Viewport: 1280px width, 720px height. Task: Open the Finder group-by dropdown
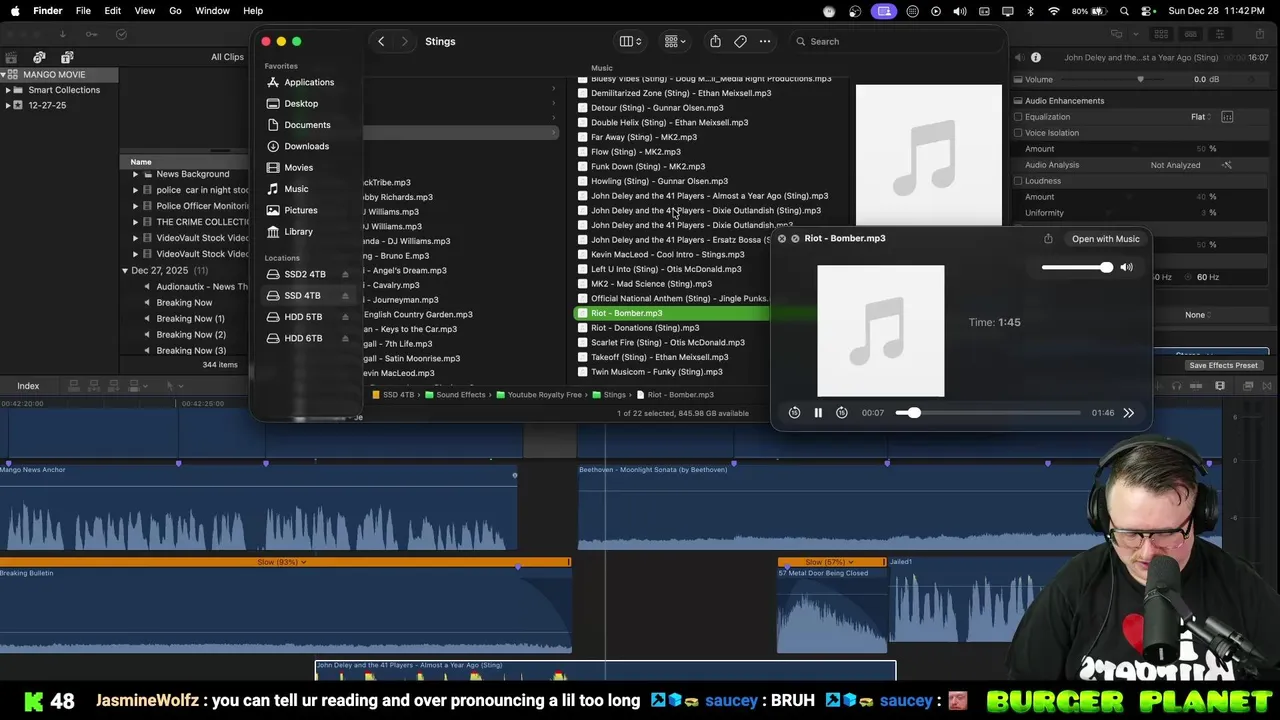click(676, 41)
